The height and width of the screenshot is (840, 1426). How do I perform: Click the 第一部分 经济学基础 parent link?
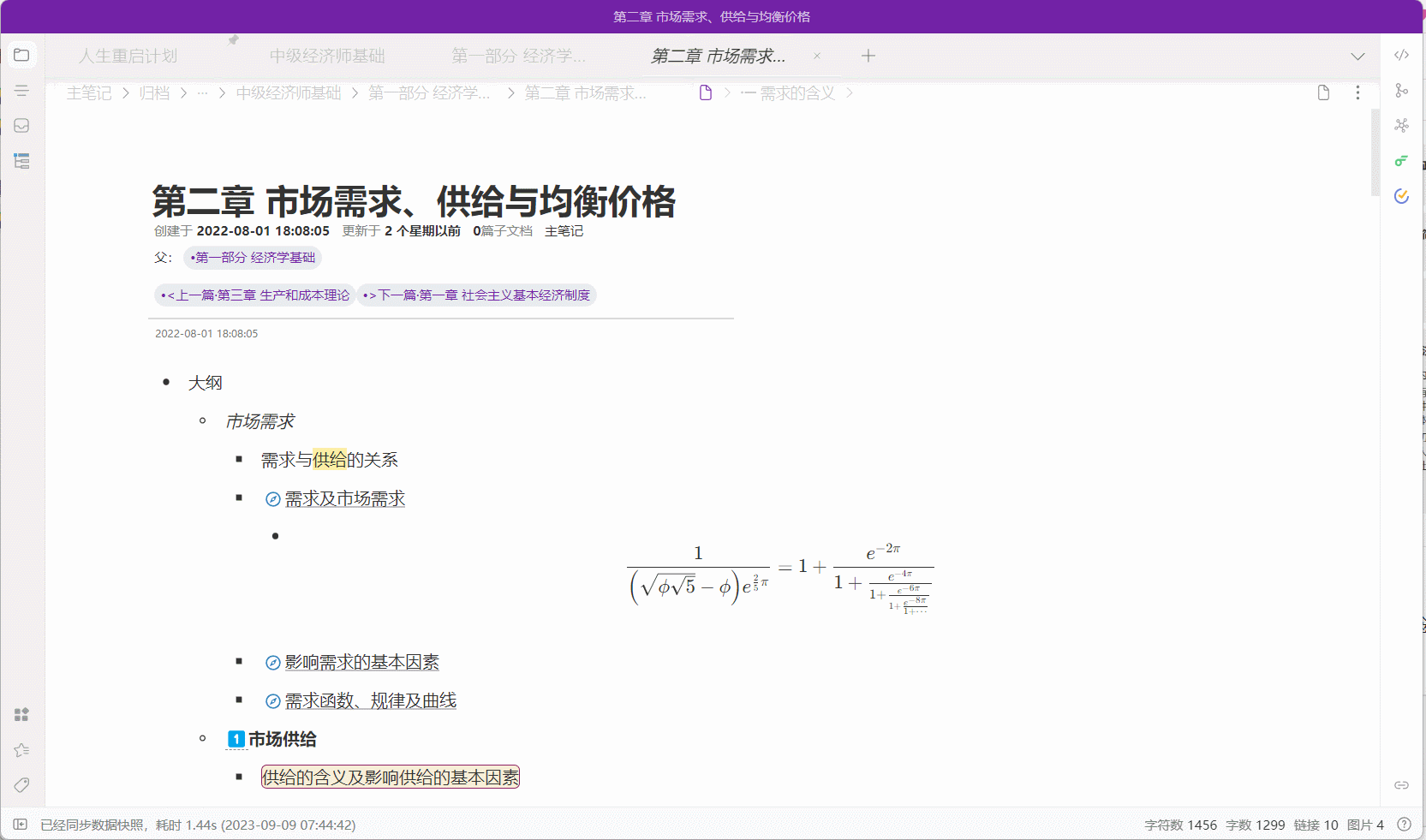[252, 257]
